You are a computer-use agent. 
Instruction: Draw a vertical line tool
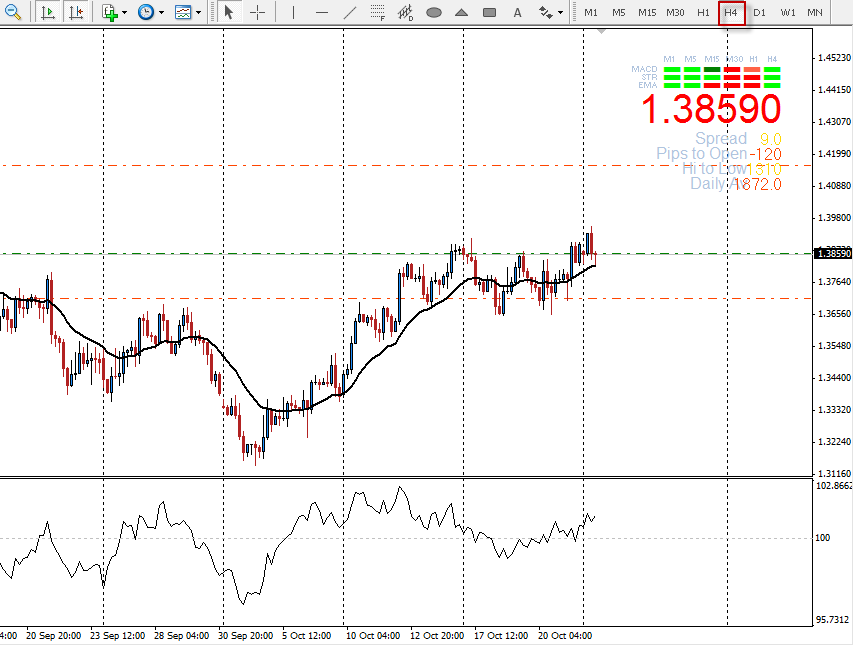[292, 13]
